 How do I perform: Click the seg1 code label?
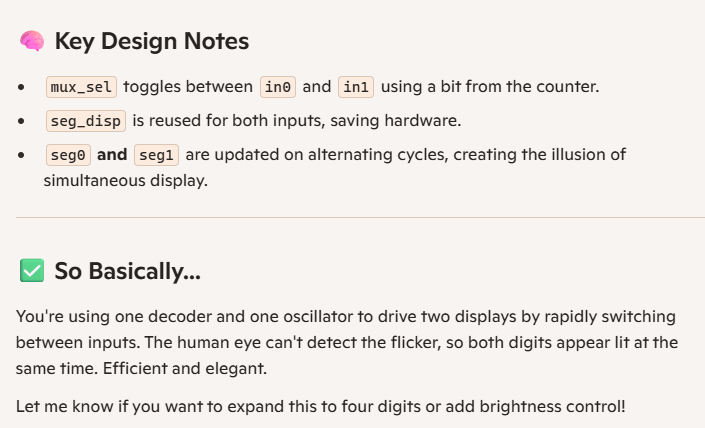pos(156,155)
